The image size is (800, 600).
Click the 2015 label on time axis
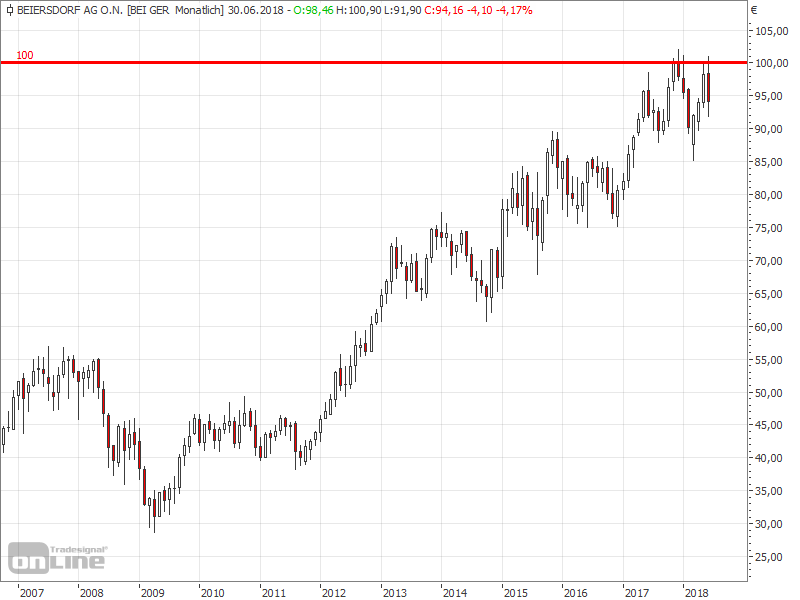(515, 593)
